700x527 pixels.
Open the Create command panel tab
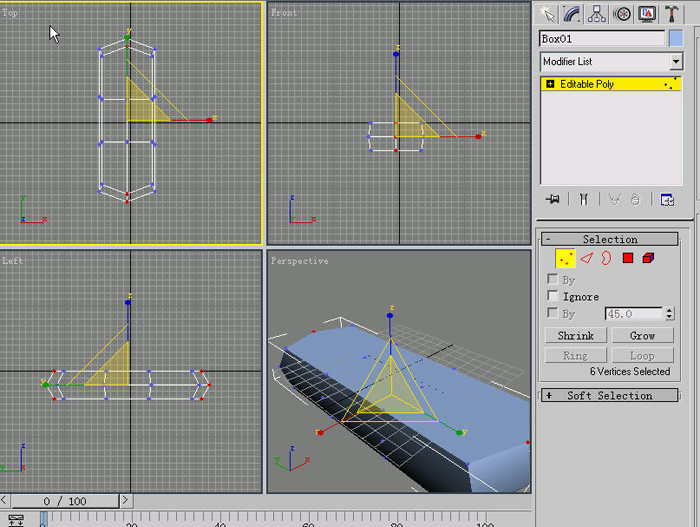coord(547,13)
